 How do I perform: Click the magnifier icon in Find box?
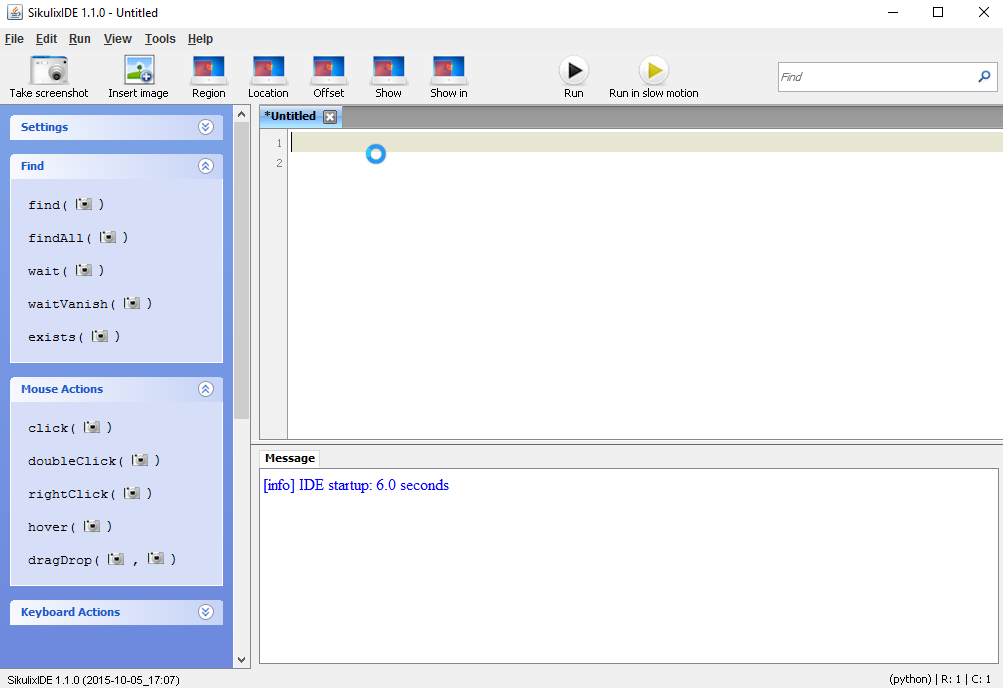coord(984,77)
